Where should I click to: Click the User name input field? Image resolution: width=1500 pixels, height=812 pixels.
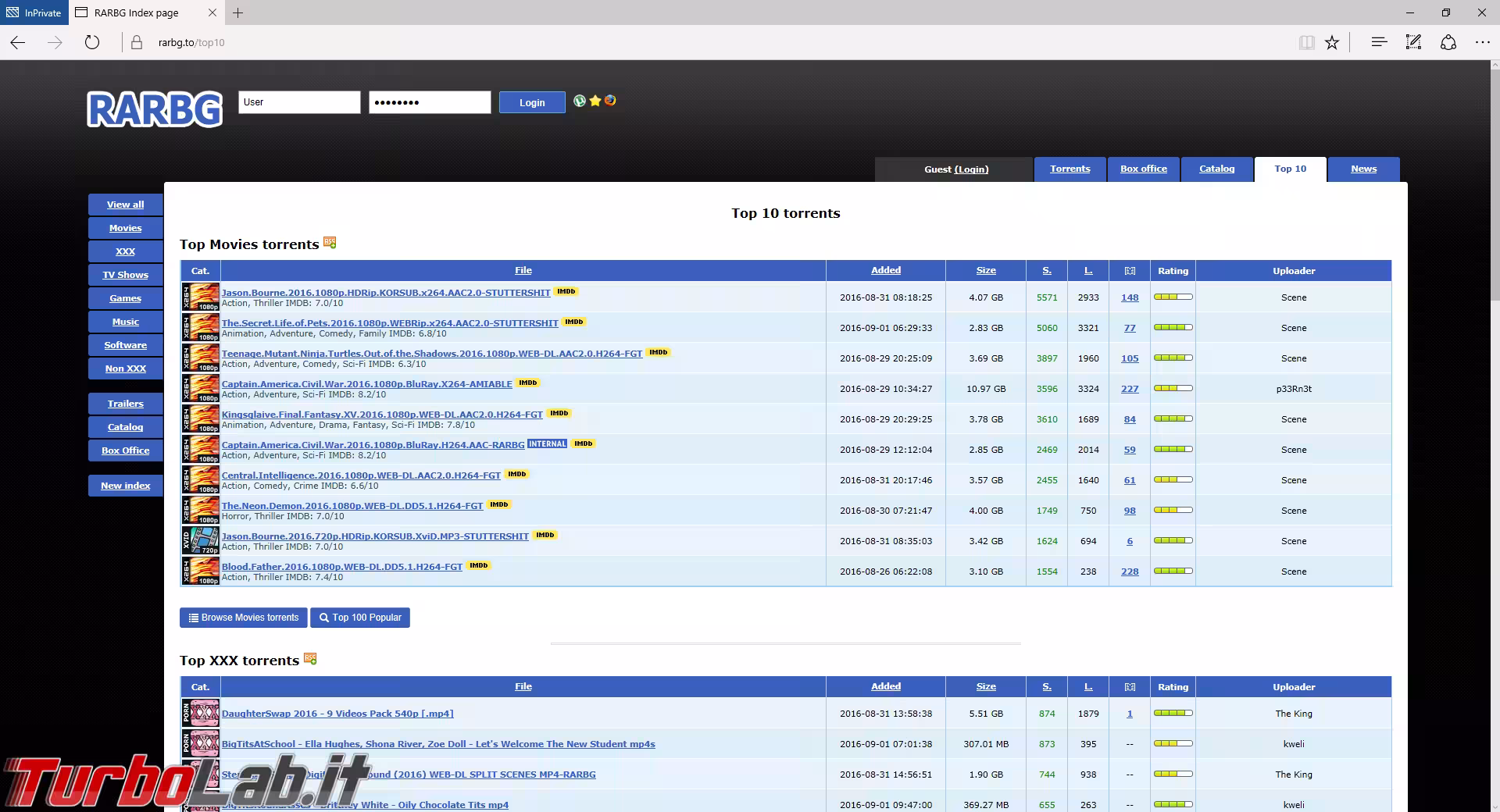[x=300, y=102]
